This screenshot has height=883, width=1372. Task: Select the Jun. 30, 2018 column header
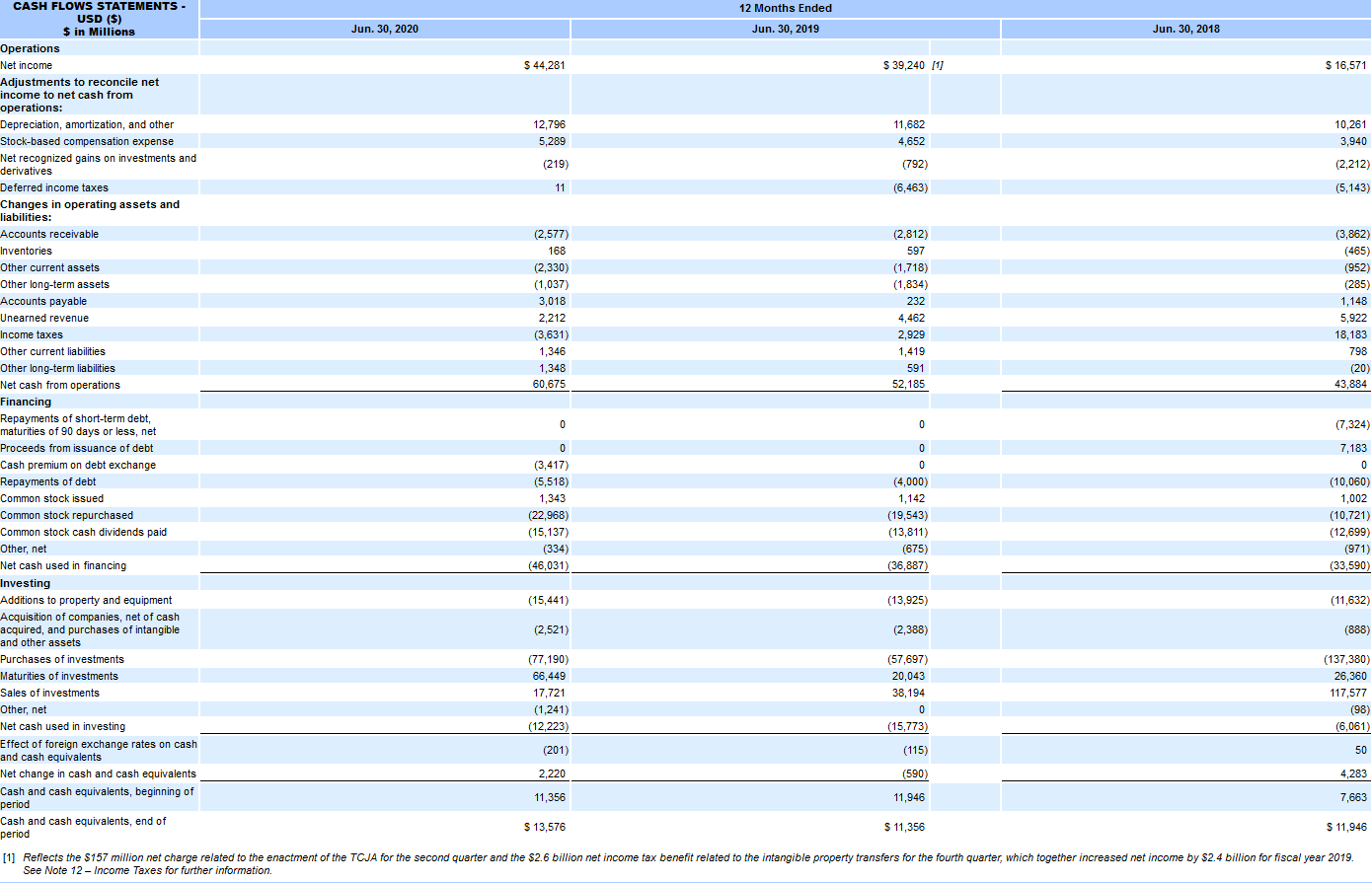click(x=1184, y=29)
